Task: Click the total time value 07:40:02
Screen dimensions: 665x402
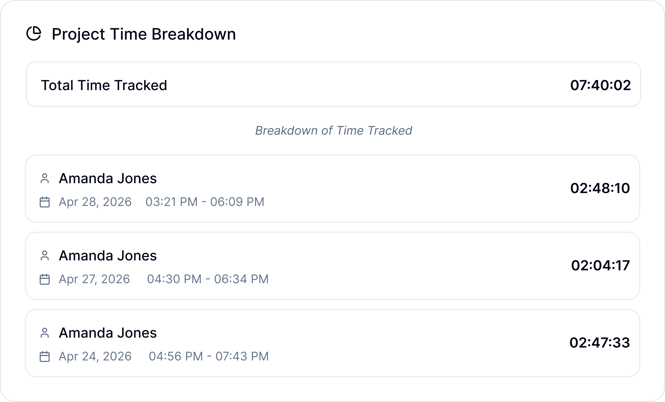Action: (x=600, y=85)
